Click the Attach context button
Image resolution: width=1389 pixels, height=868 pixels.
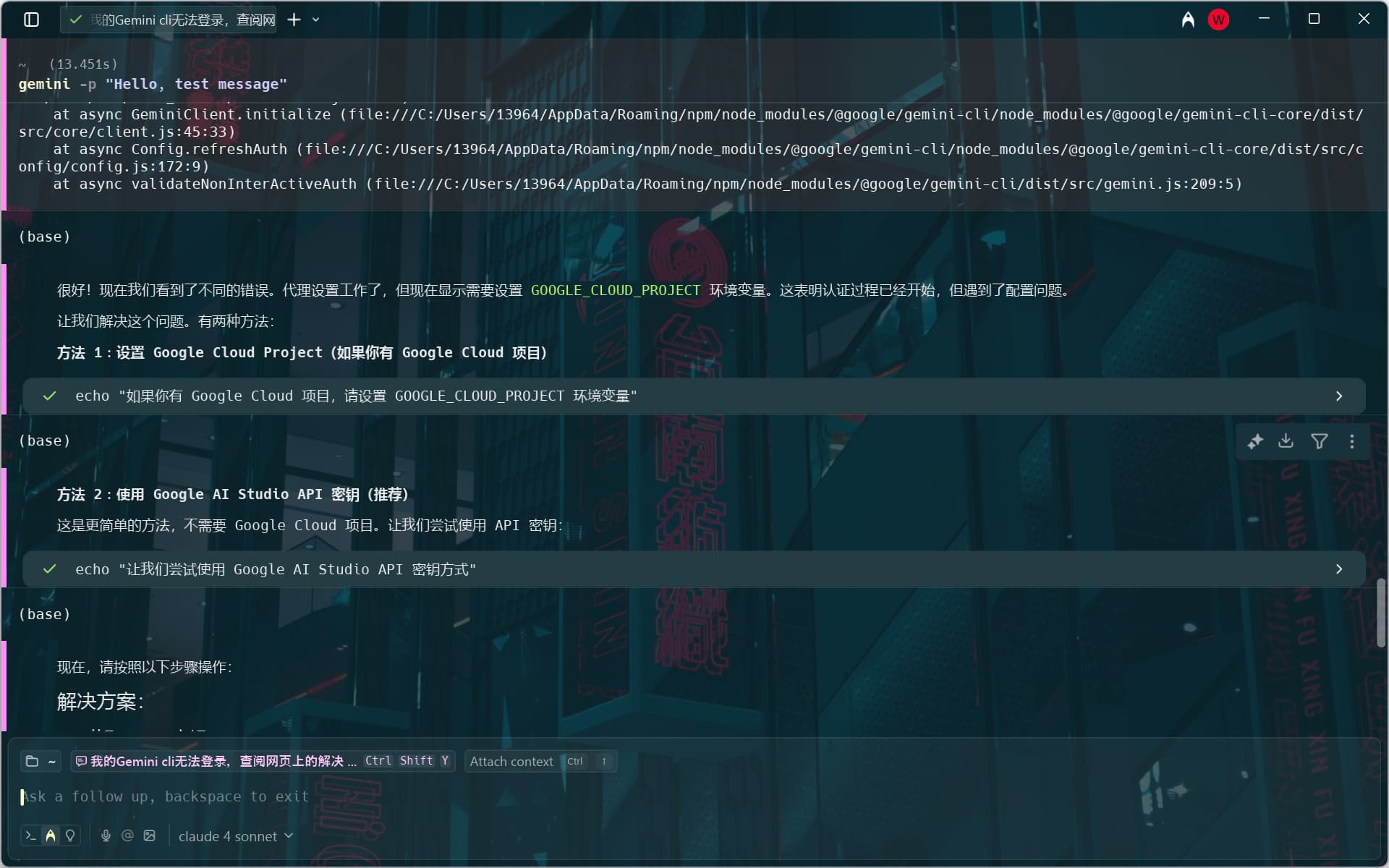pos(540,761)
